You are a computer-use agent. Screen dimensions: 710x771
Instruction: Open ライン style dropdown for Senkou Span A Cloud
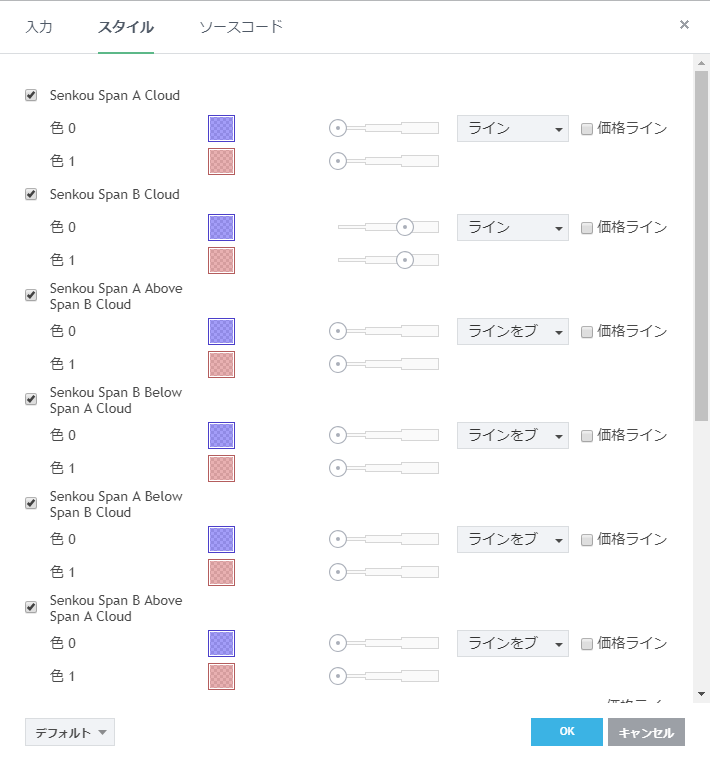pyautogui.click(x=512, y=128)
